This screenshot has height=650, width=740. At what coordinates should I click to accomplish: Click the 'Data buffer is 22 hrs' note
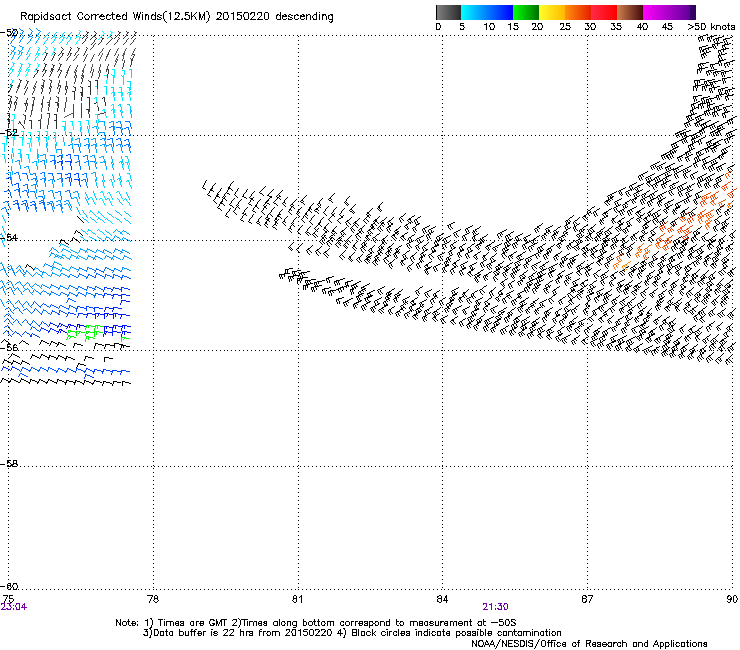tap(352, 633)
